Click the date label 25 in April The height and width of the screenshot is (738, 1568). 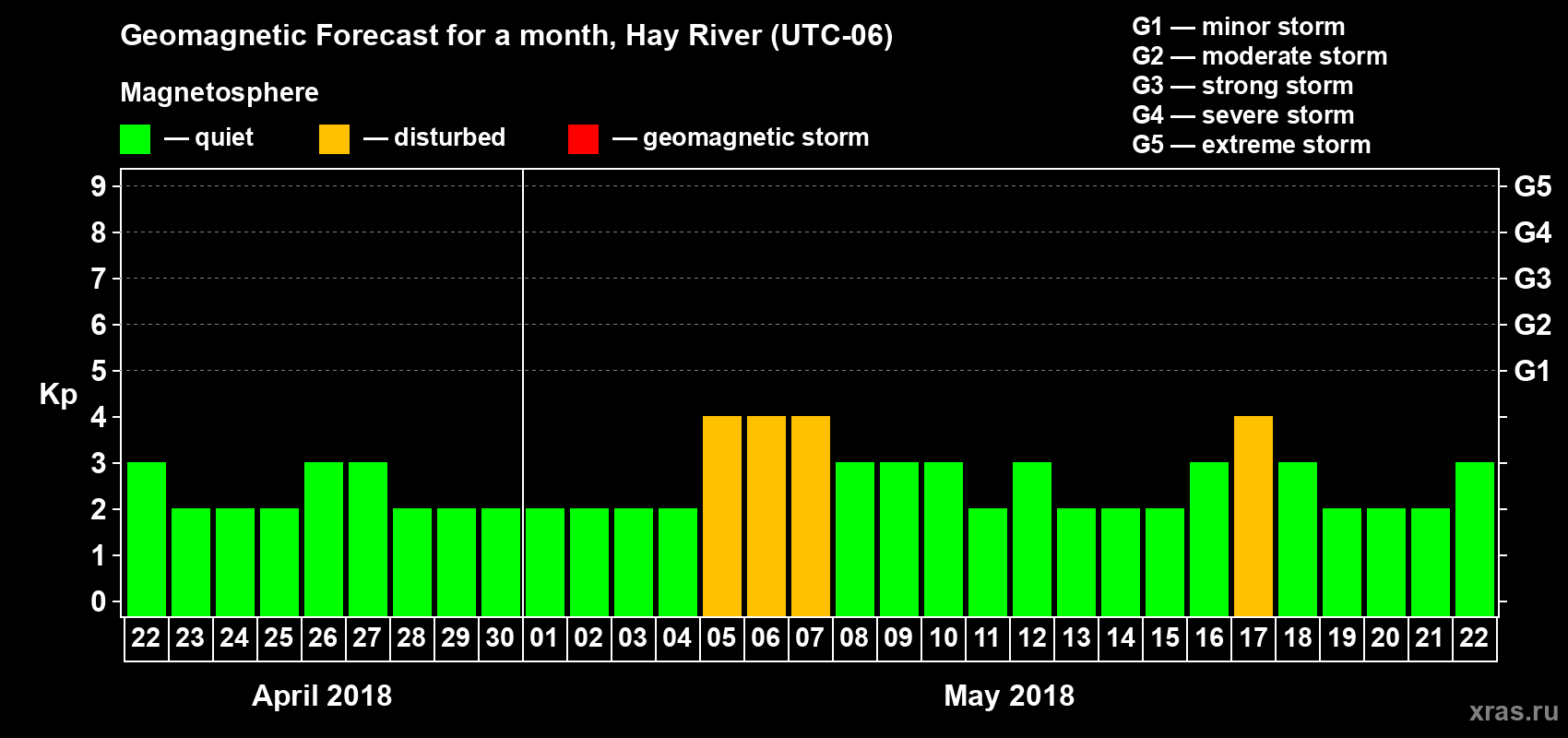(279, 637)
